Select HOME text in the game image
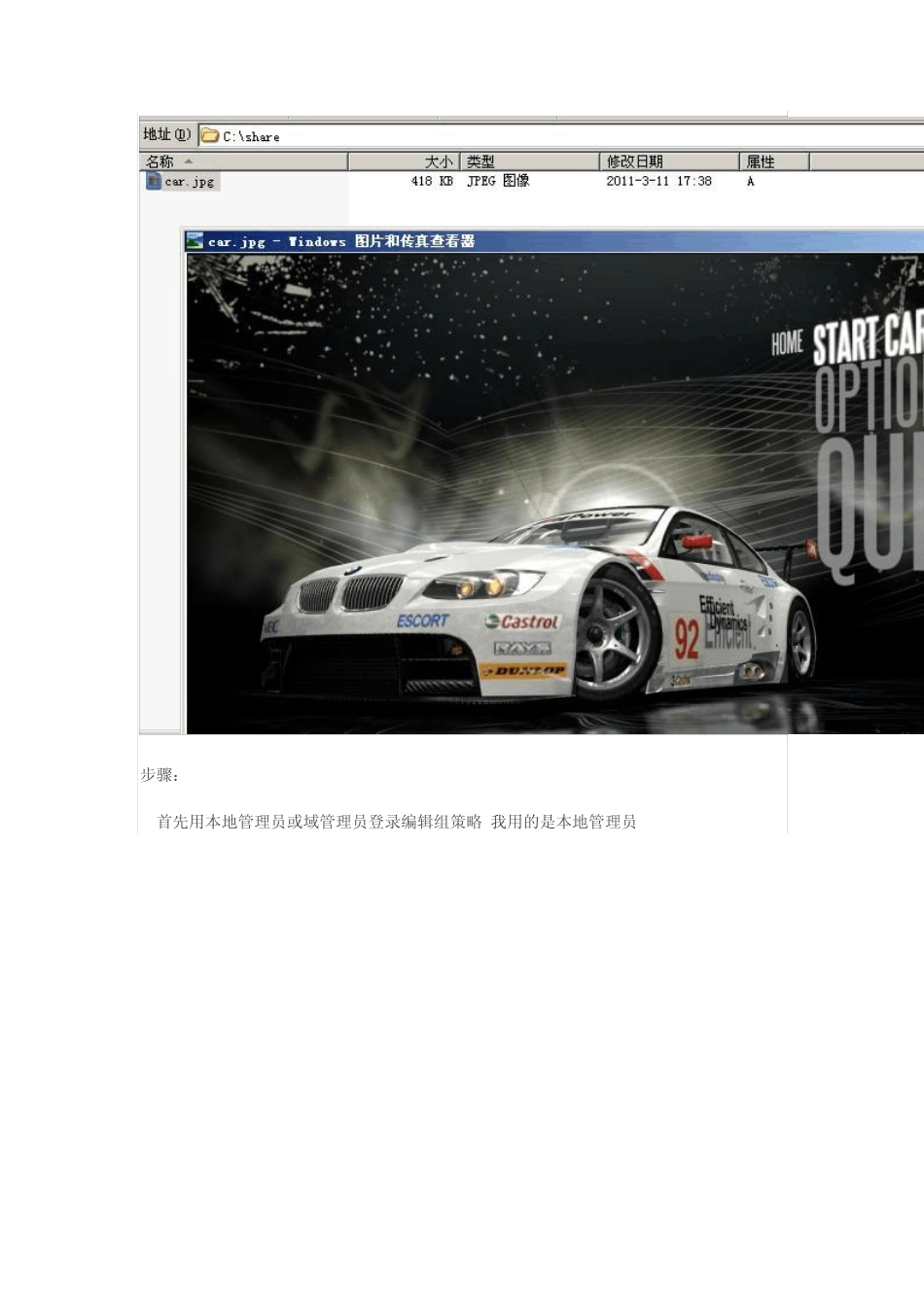Viewport: 924px width, 1307px height. 787,343
